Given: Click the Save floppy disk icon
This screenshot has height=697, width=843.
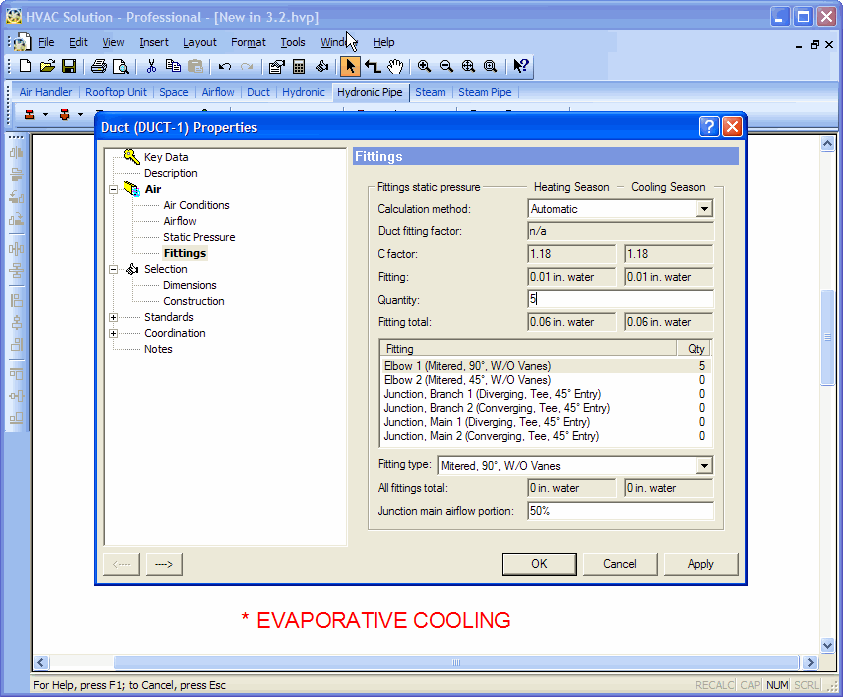Looking at the screenshot, I should (69, 66).
